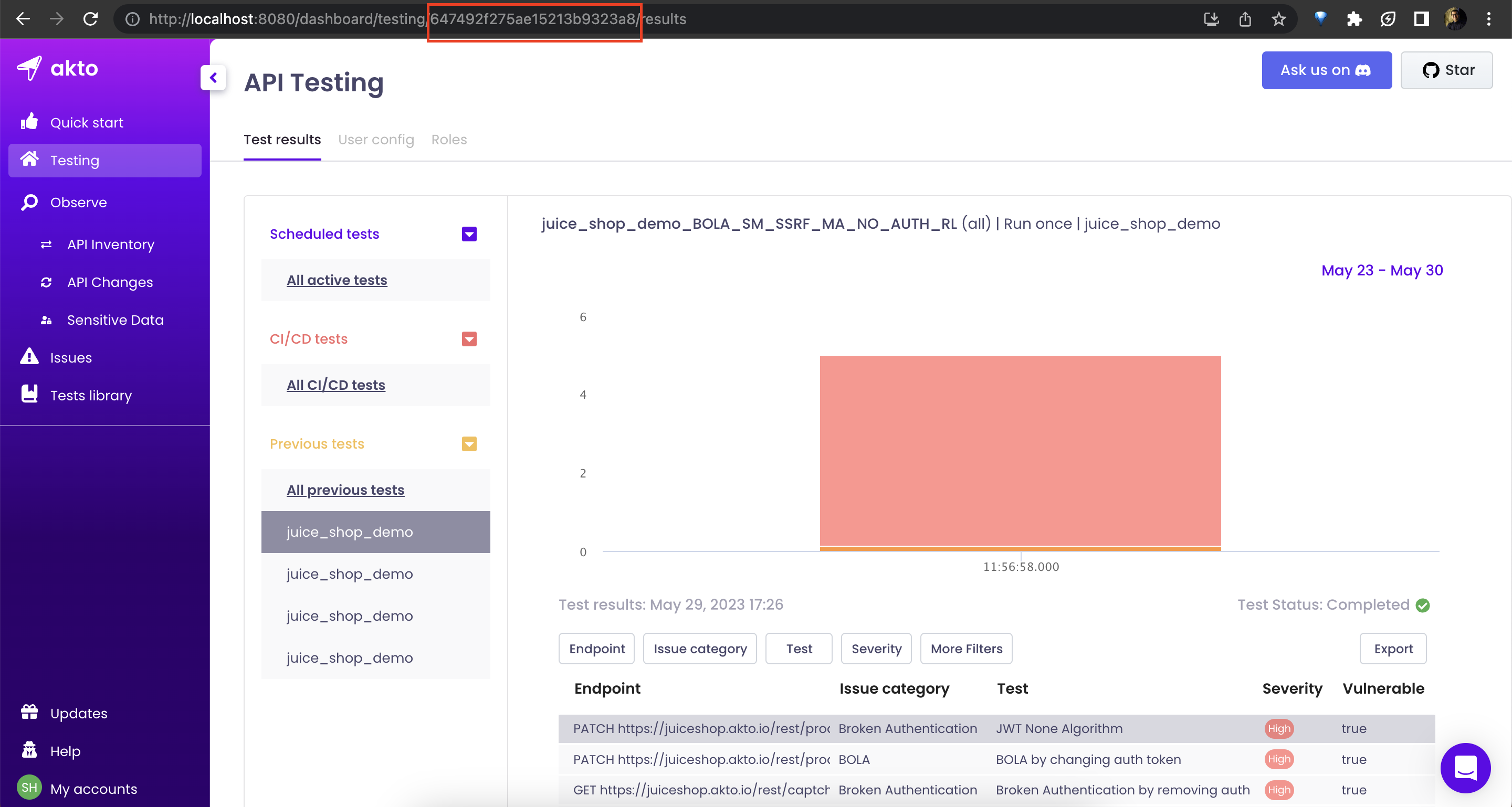Open Tests library via the book icon
This screenshot has height=807, width=1512.
pos(29,394)
